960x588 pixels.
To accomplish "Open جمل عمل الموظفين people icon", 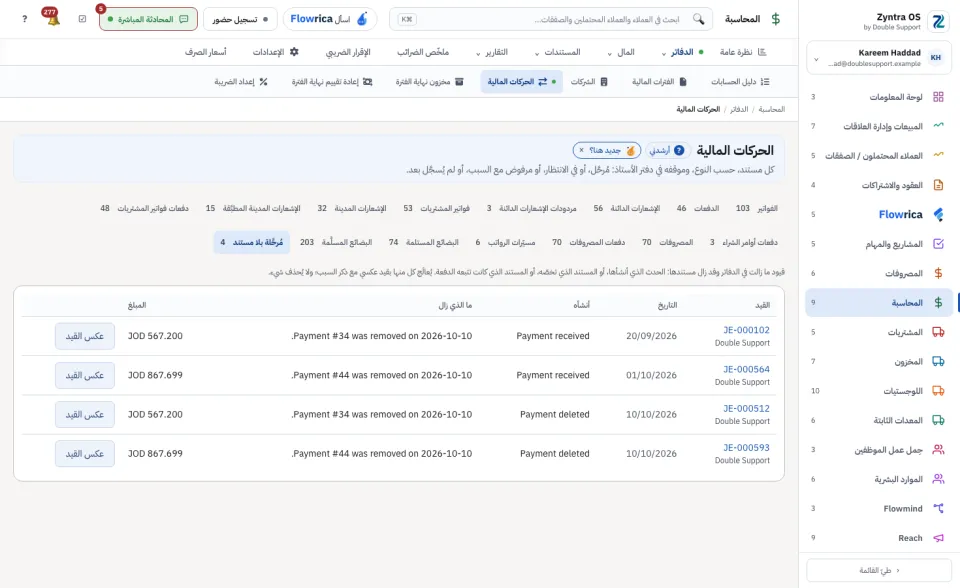I will click(x=938, y=450).
